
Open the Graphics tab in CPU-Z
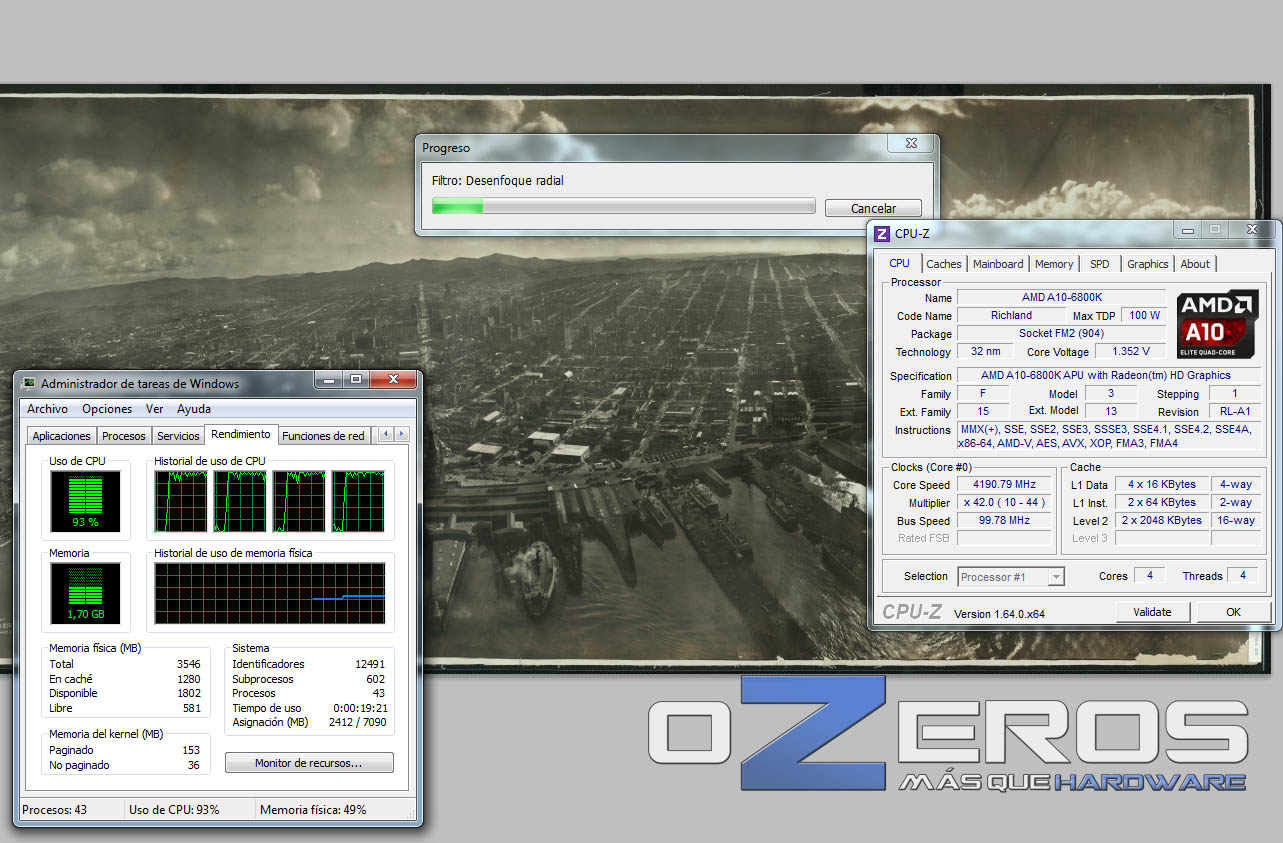(1147, 264)
